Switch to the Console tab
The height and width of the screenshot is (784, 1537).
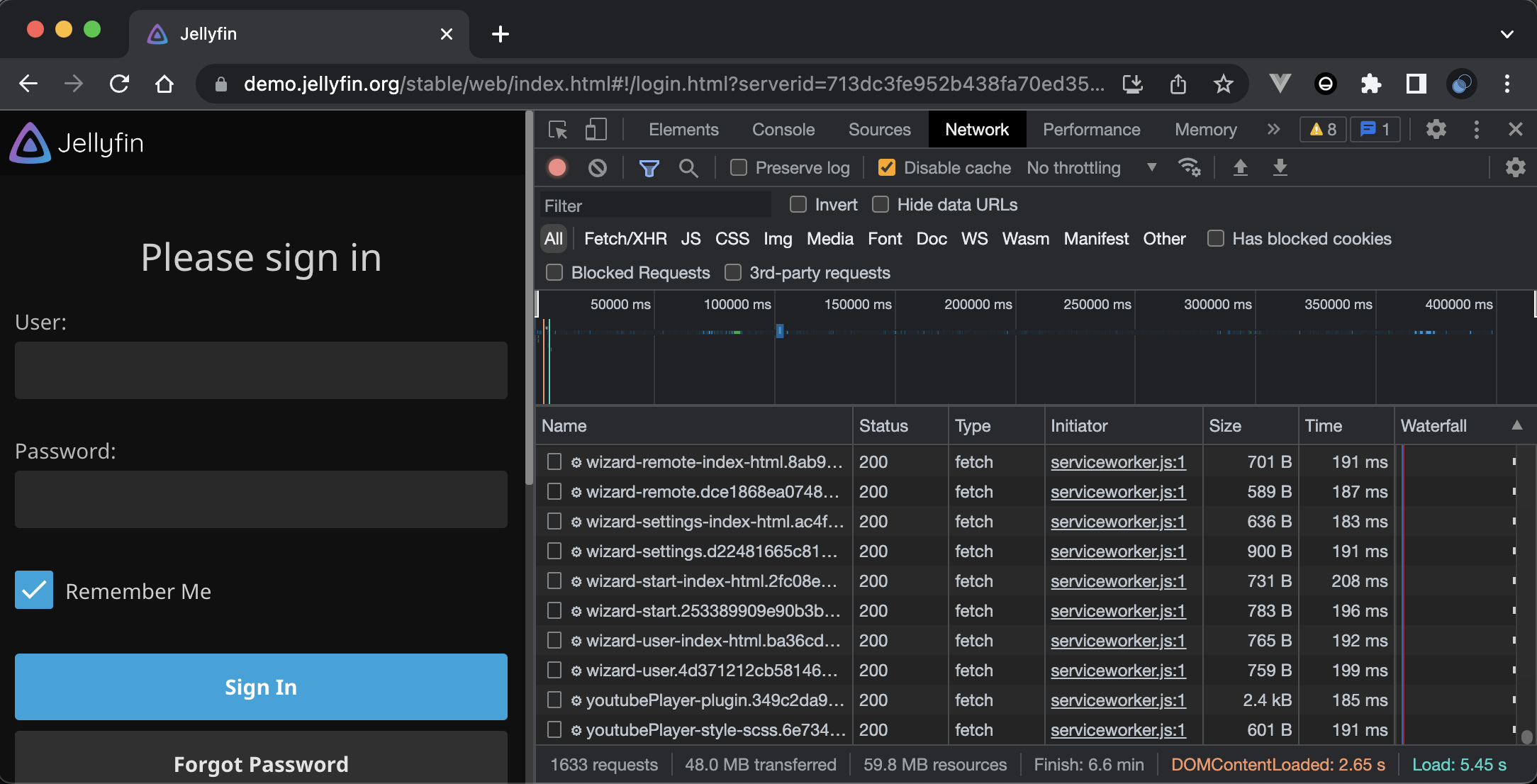click(x=783, y=130)
